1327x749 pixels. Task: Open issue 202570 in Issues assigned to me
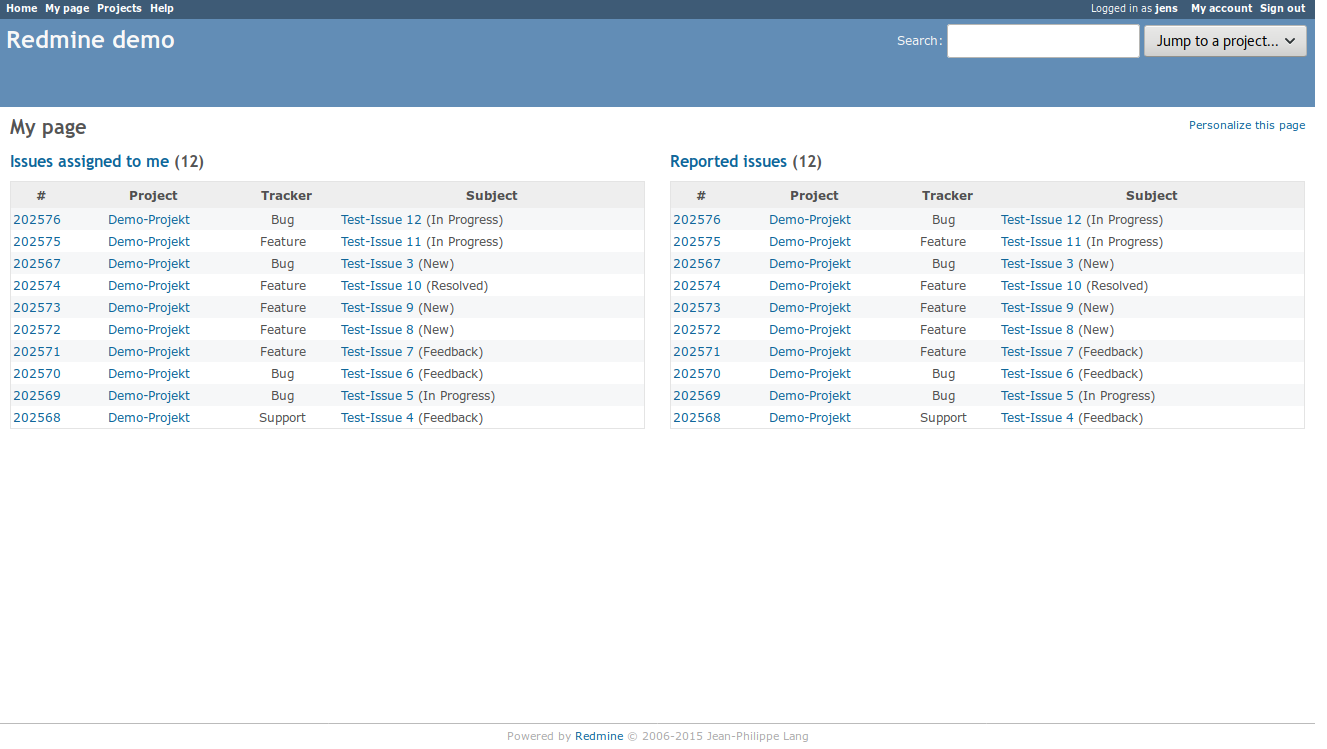pyautogui.click(x=37, y=374)
